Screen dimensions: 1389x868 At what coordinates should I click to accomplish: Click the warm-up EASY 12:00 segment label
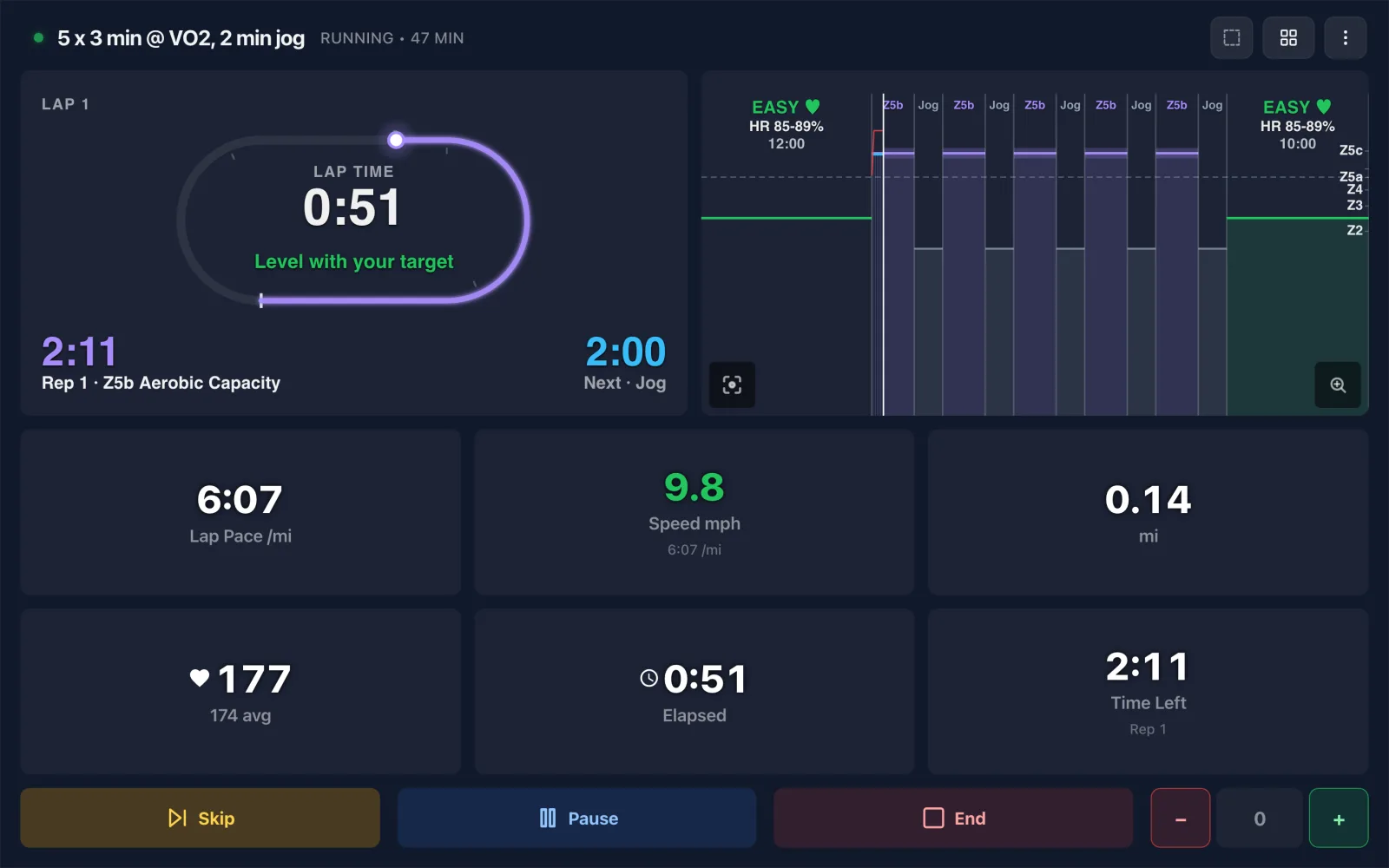(786, 125)
